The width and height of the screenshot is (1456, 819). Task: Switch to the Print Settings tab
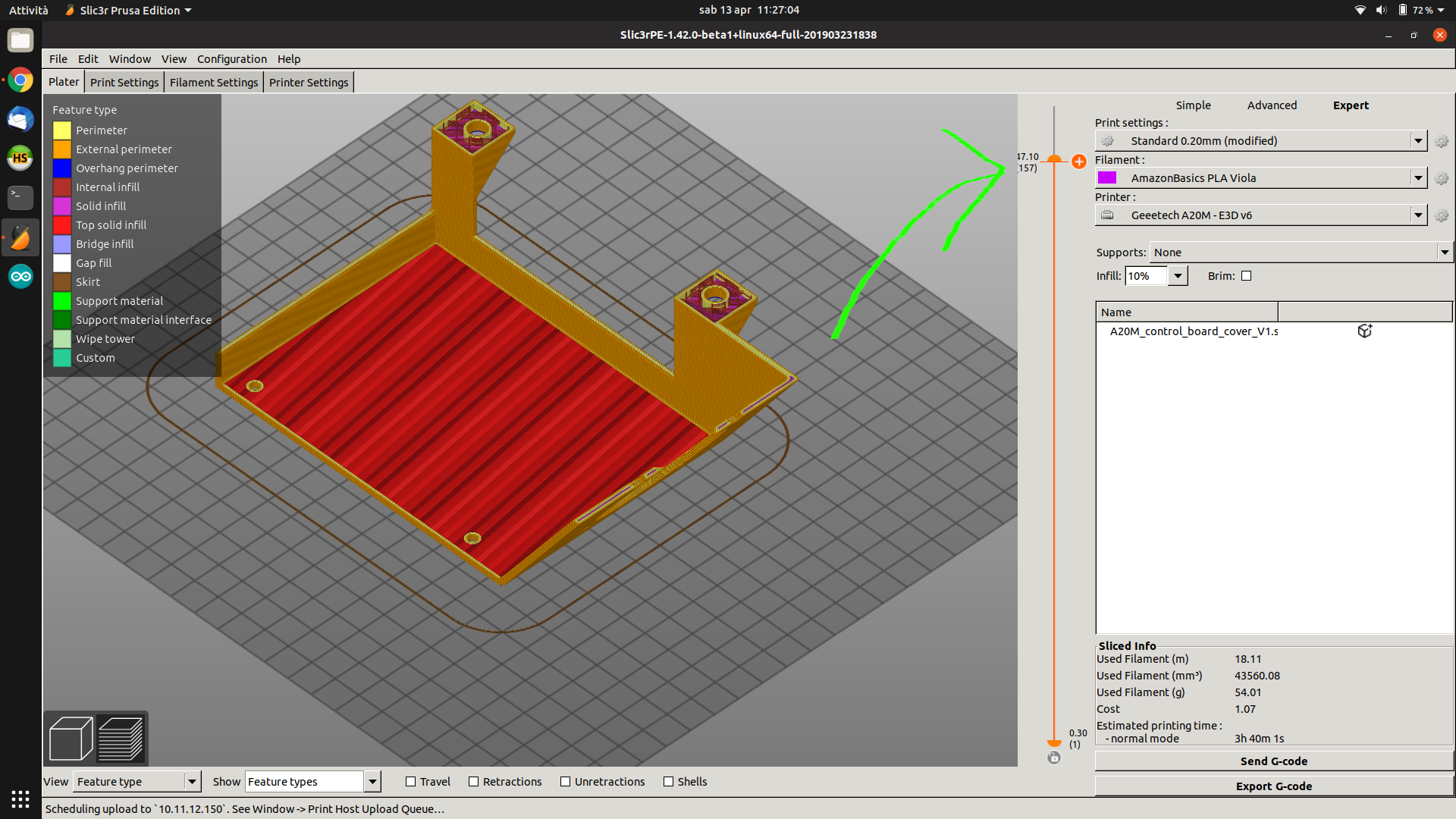124,82
